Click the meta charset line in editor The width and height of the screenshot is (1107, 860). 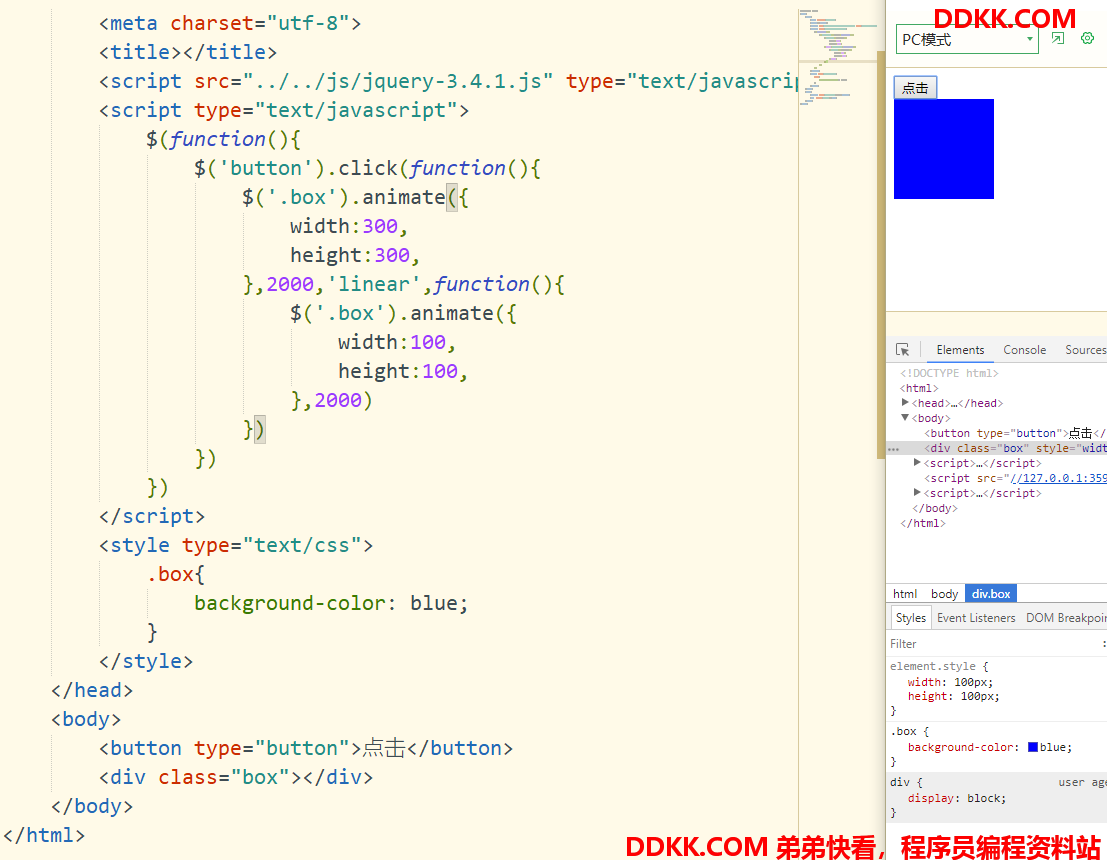(230, 23)
